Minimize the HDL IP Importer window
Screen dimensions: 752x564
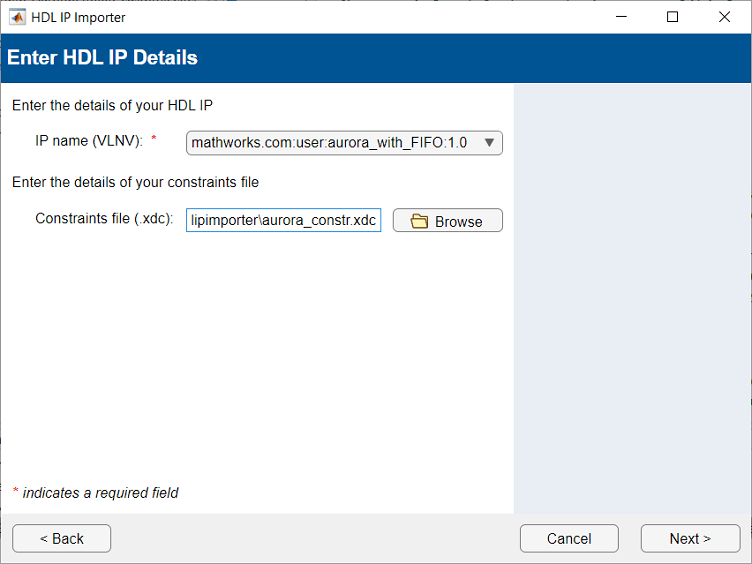tap(620, 17)
